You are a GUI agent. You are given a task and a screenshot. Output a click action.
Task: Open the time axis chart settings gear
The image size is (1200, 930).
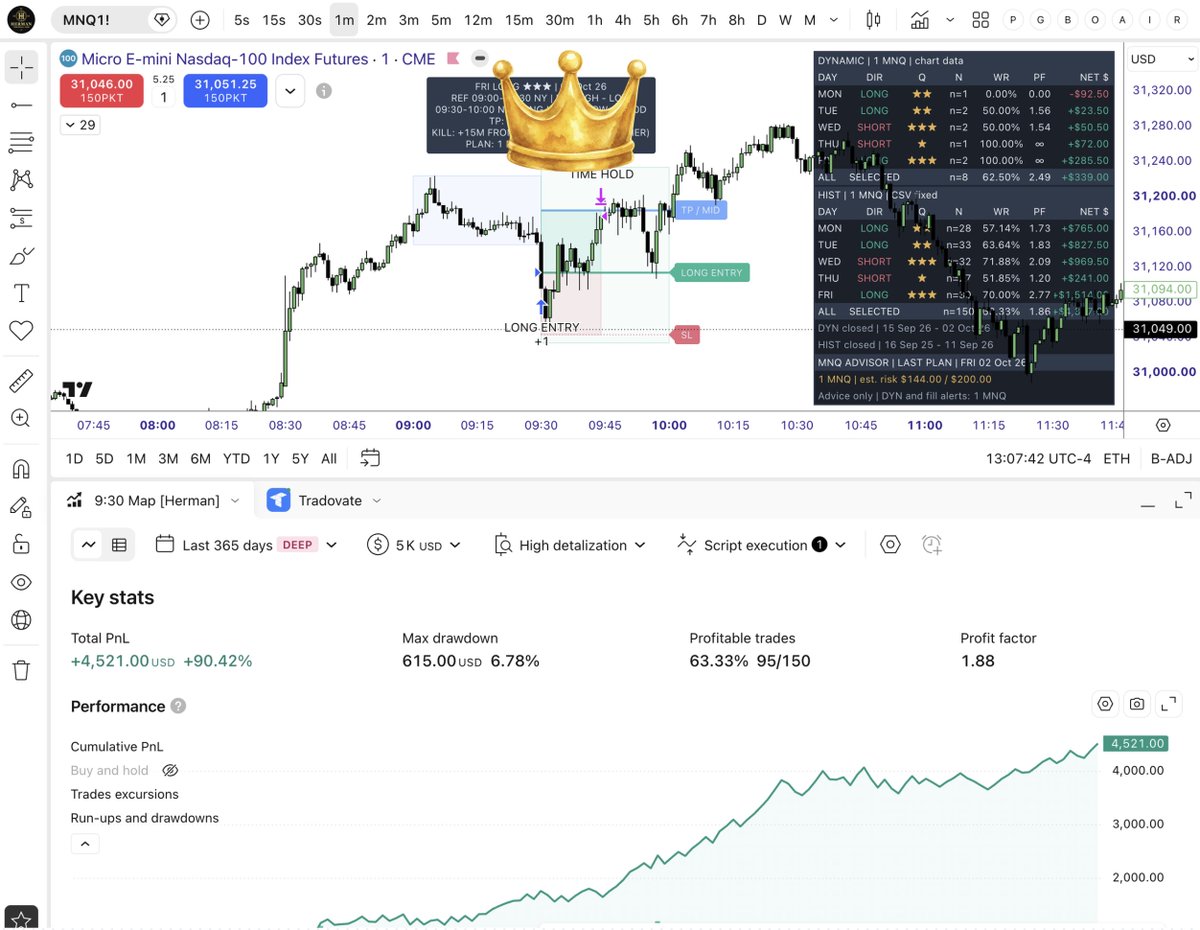pyautogui.click(x=1162, y=425)
